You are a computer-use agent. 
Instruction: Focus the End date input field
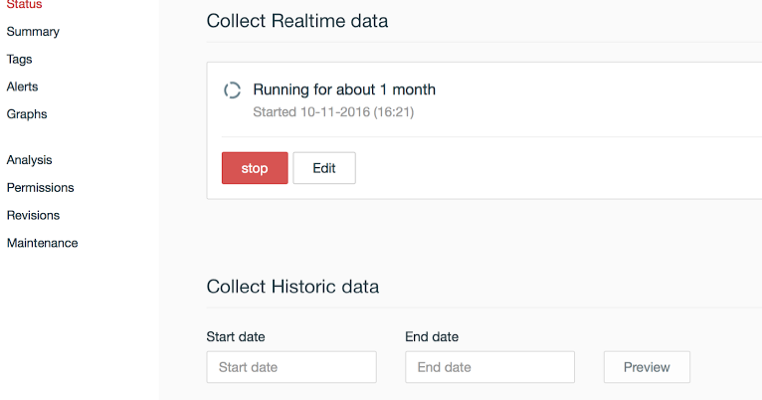[x=489, y=367]
